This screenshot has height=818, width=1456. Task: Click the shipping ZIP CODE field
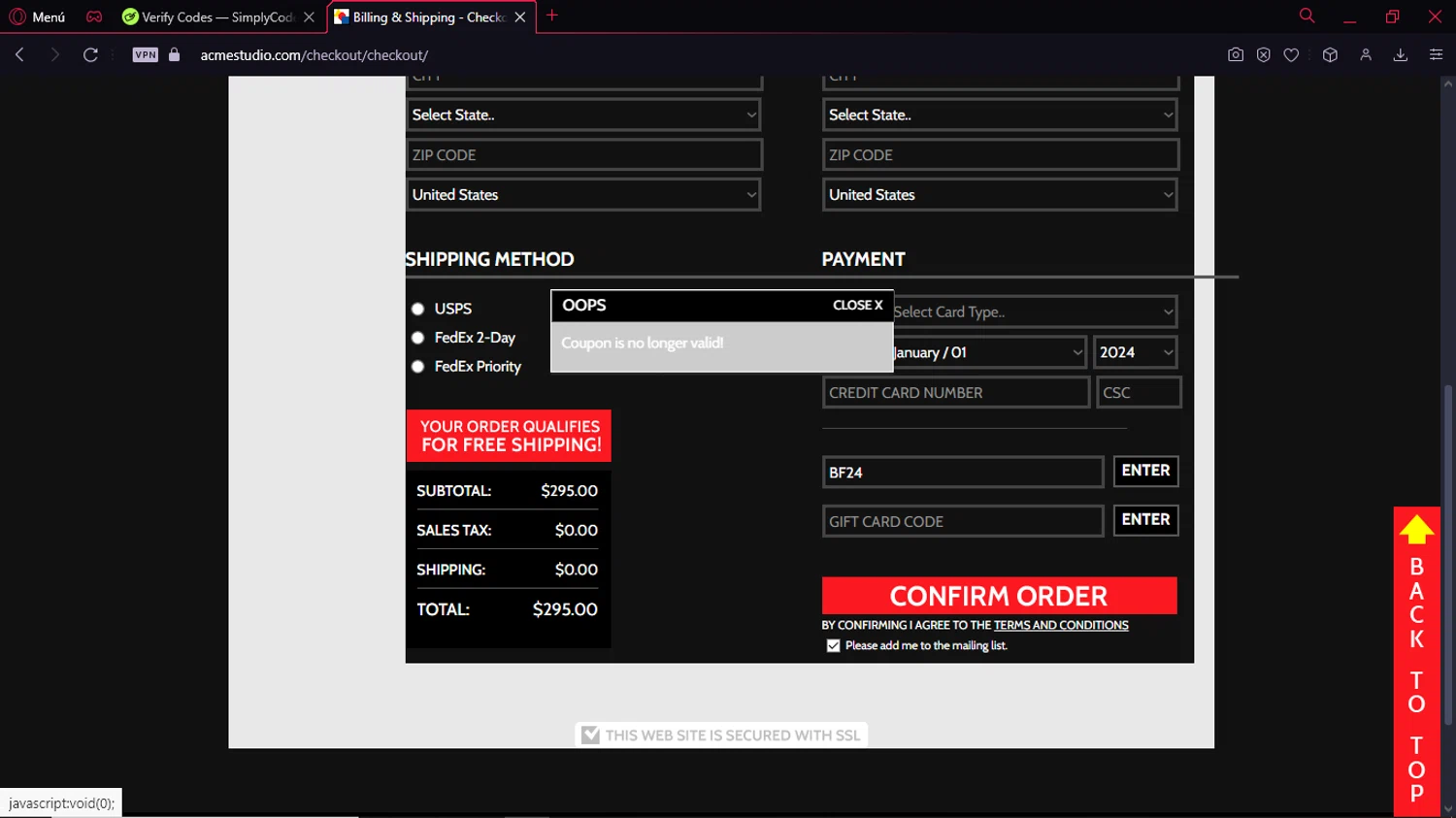(1000, 154)
